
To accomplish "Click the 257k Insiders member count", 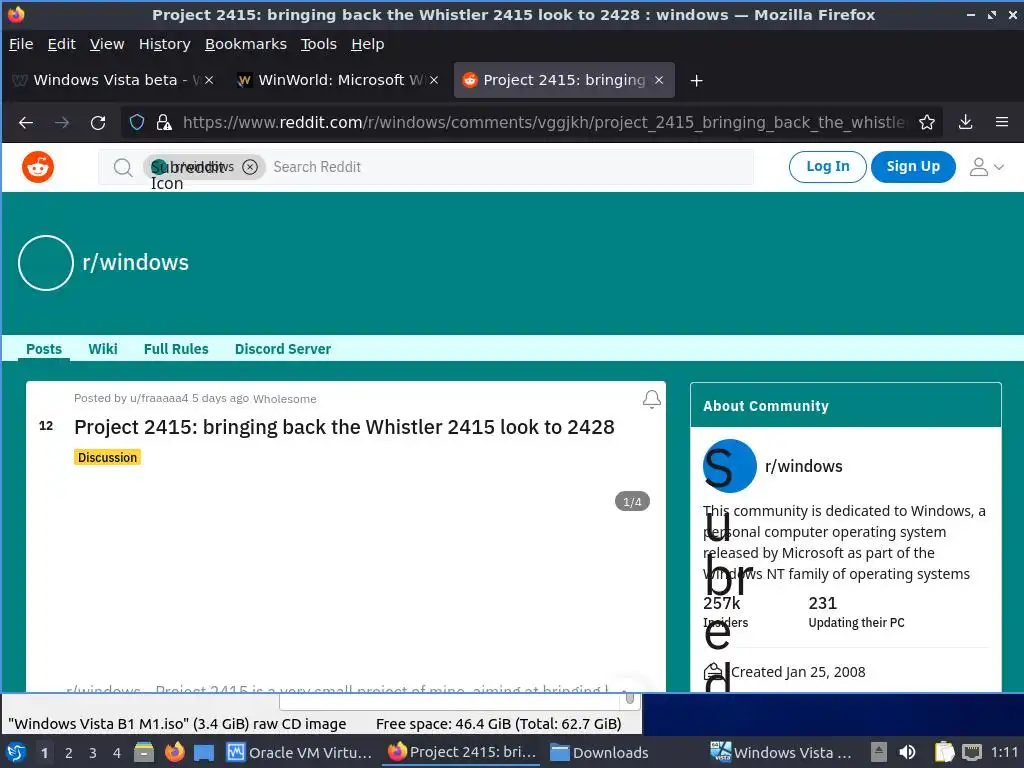I will (725, 612).
